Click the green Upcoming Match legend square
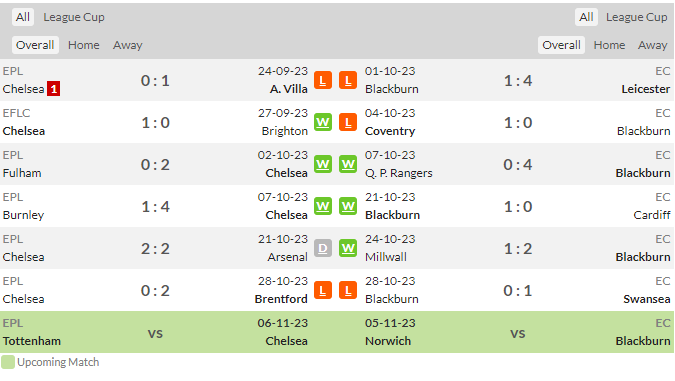The image size is (675, 381). [x=8, y=362]
